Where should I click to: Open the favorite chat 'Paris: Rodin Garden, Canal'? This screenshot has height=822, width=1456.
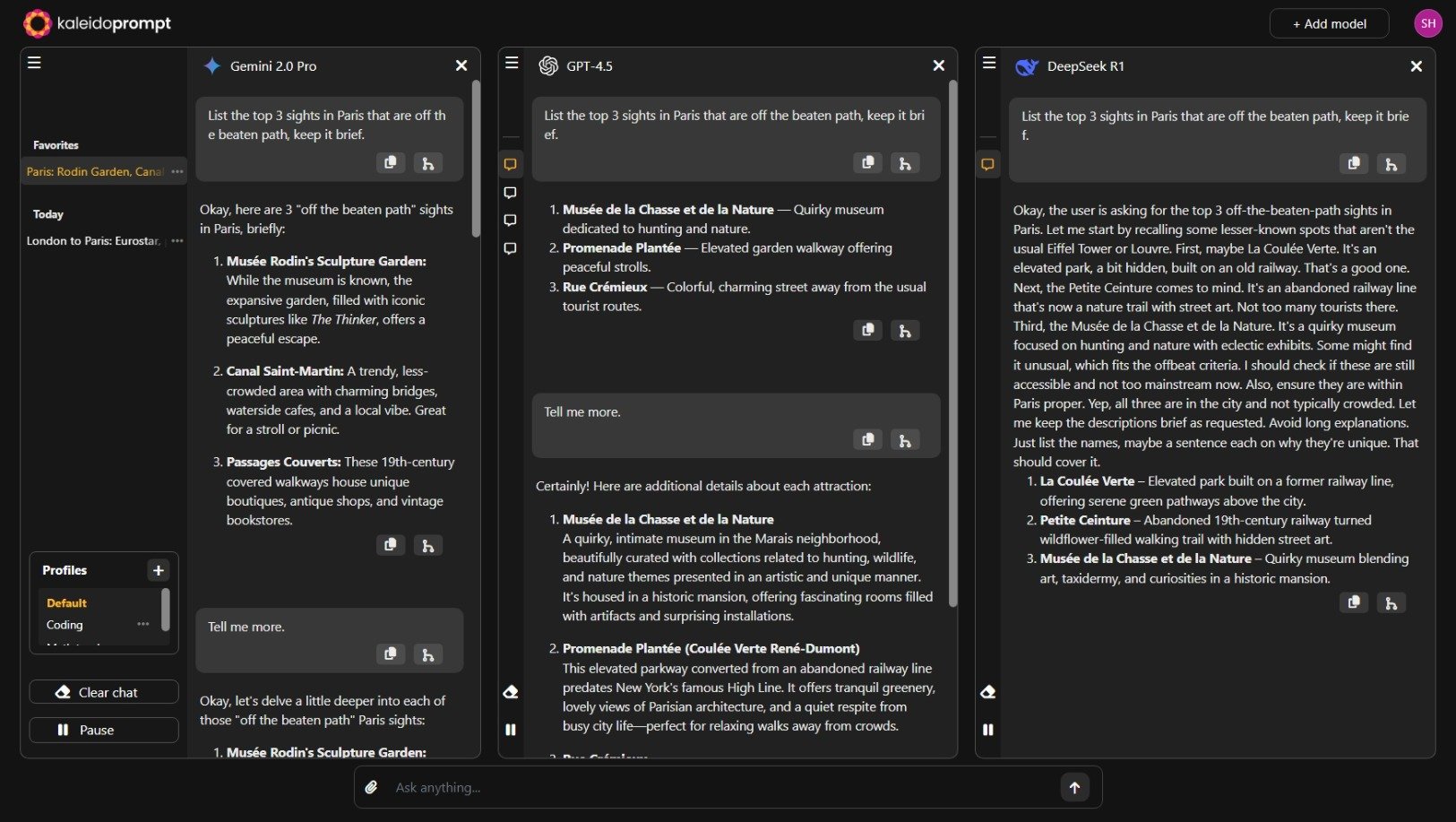click(x=95, y=171)
